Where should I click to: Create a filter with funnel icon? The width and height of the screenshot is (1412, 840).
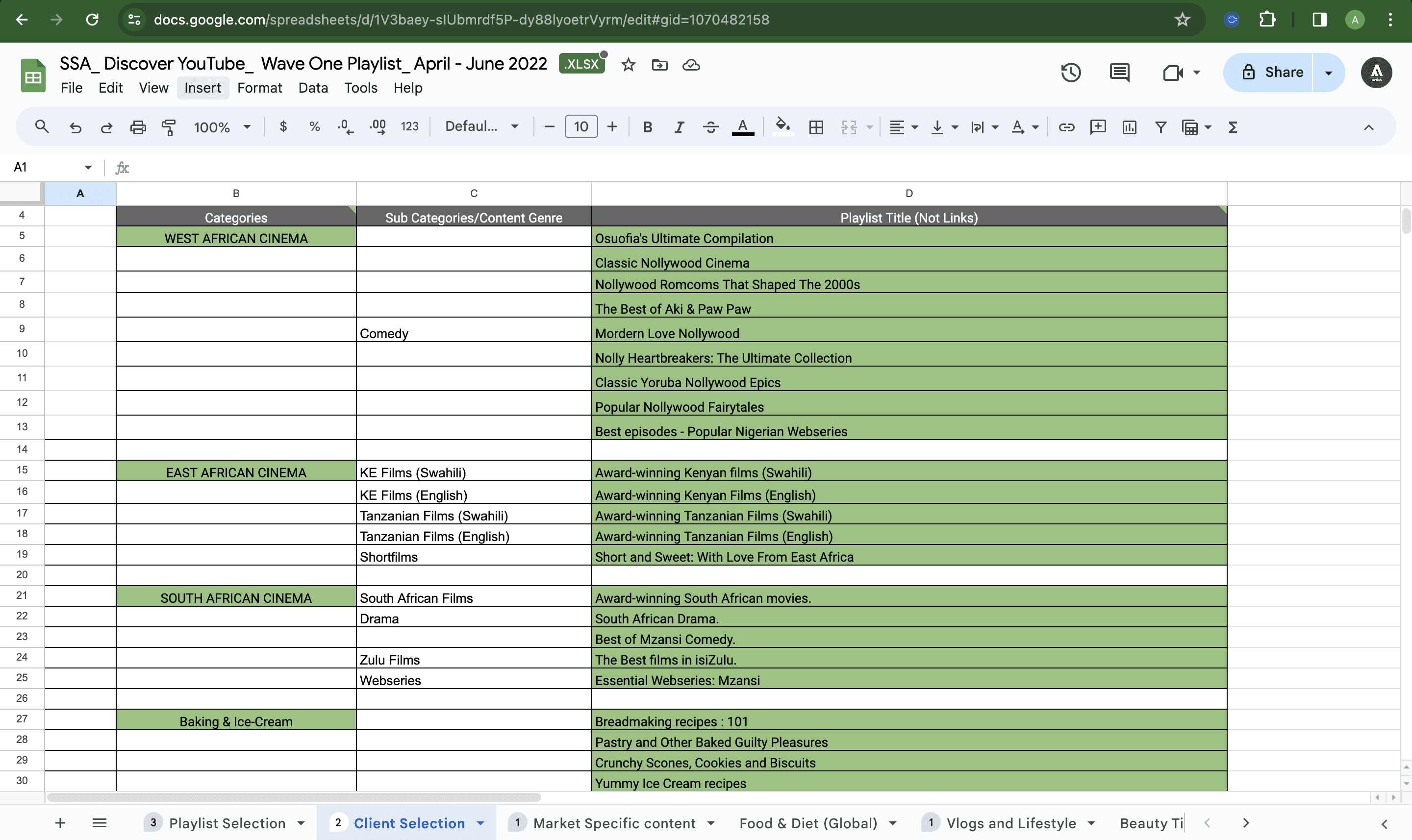point(1160,127)
